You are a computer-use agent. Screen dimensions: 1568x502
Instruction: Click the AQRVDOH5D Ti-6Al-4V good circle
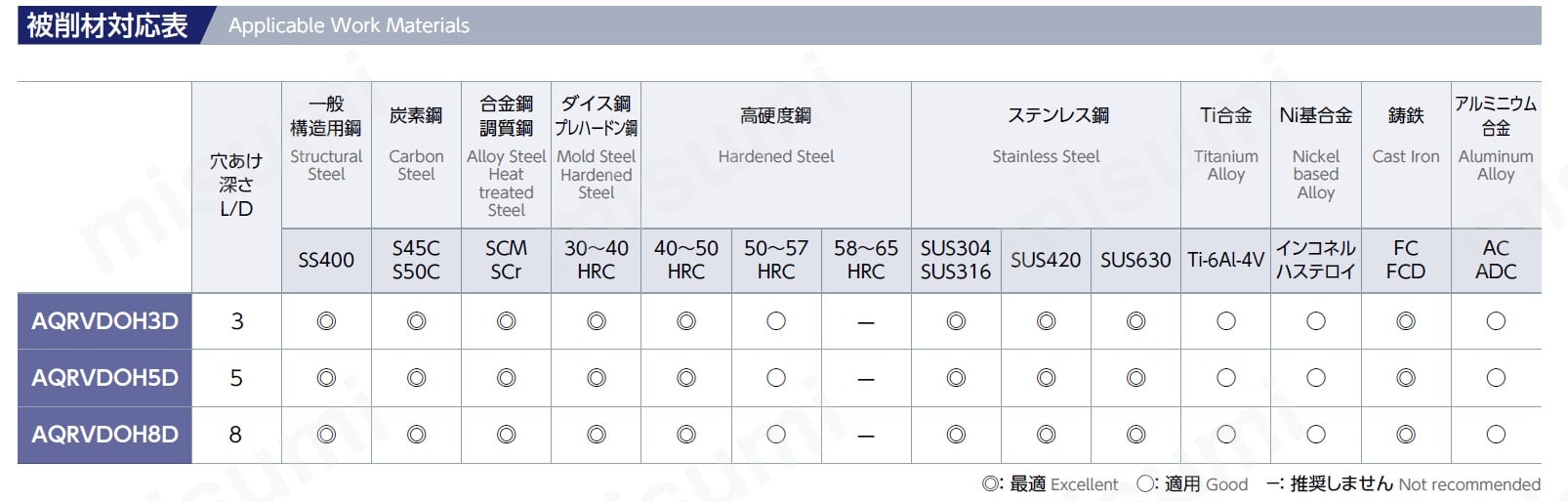click(x=1226, y=378)
